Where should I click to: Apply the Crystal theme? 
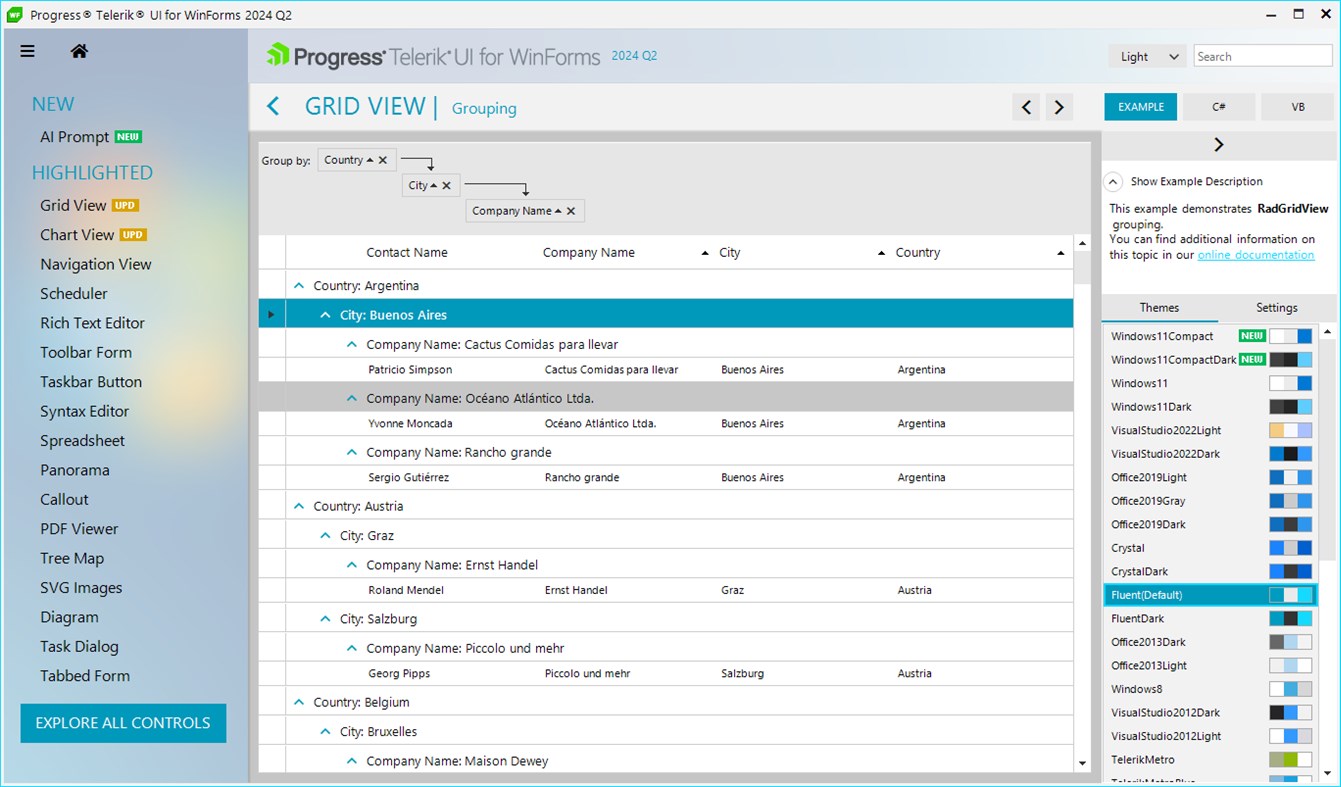point(1210,548)
